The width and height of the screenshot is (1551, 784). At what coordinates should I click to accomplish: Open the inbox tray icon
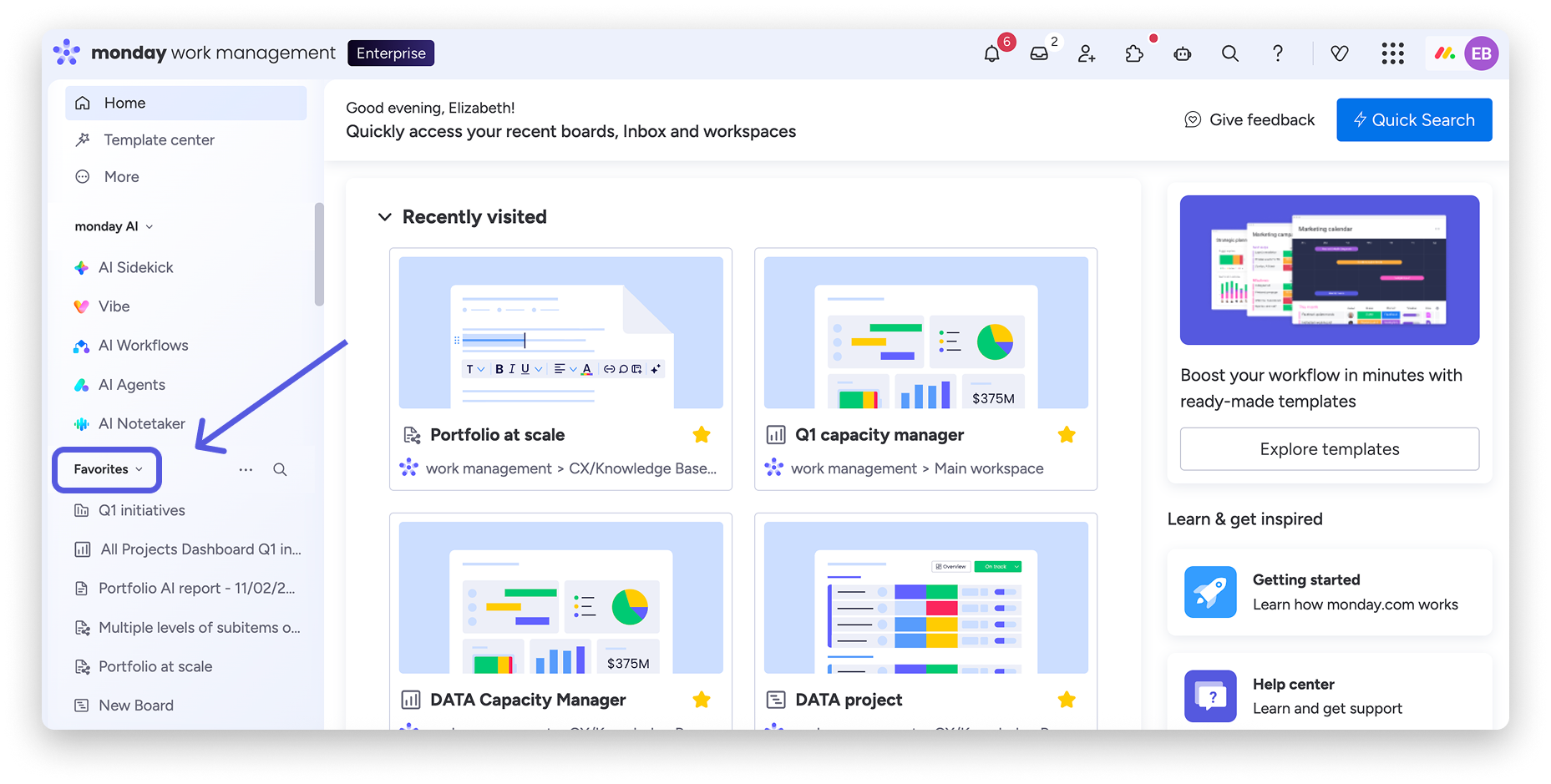[x=1039, y=53]
